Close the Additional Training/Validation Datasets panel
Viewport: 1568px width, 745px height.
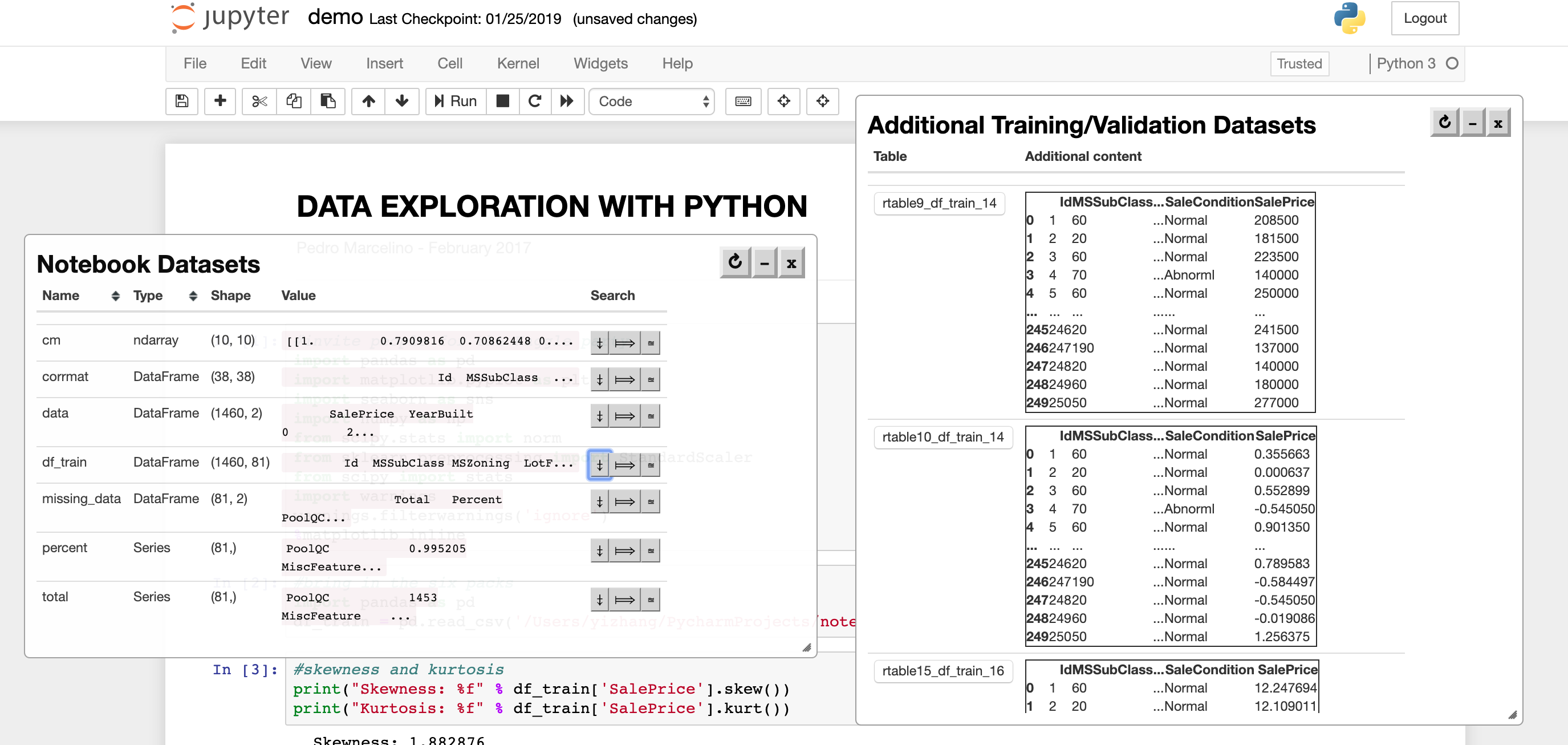pos(1498,123)
